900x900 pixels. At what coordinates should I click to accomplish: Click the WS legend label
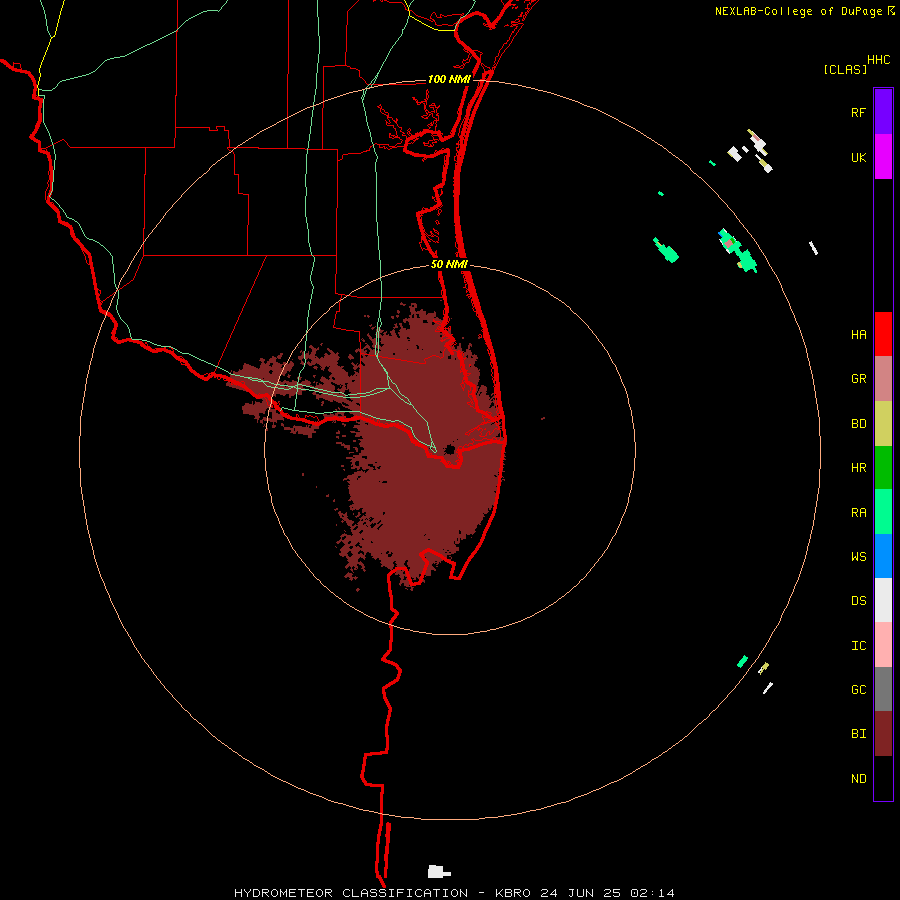858,556
